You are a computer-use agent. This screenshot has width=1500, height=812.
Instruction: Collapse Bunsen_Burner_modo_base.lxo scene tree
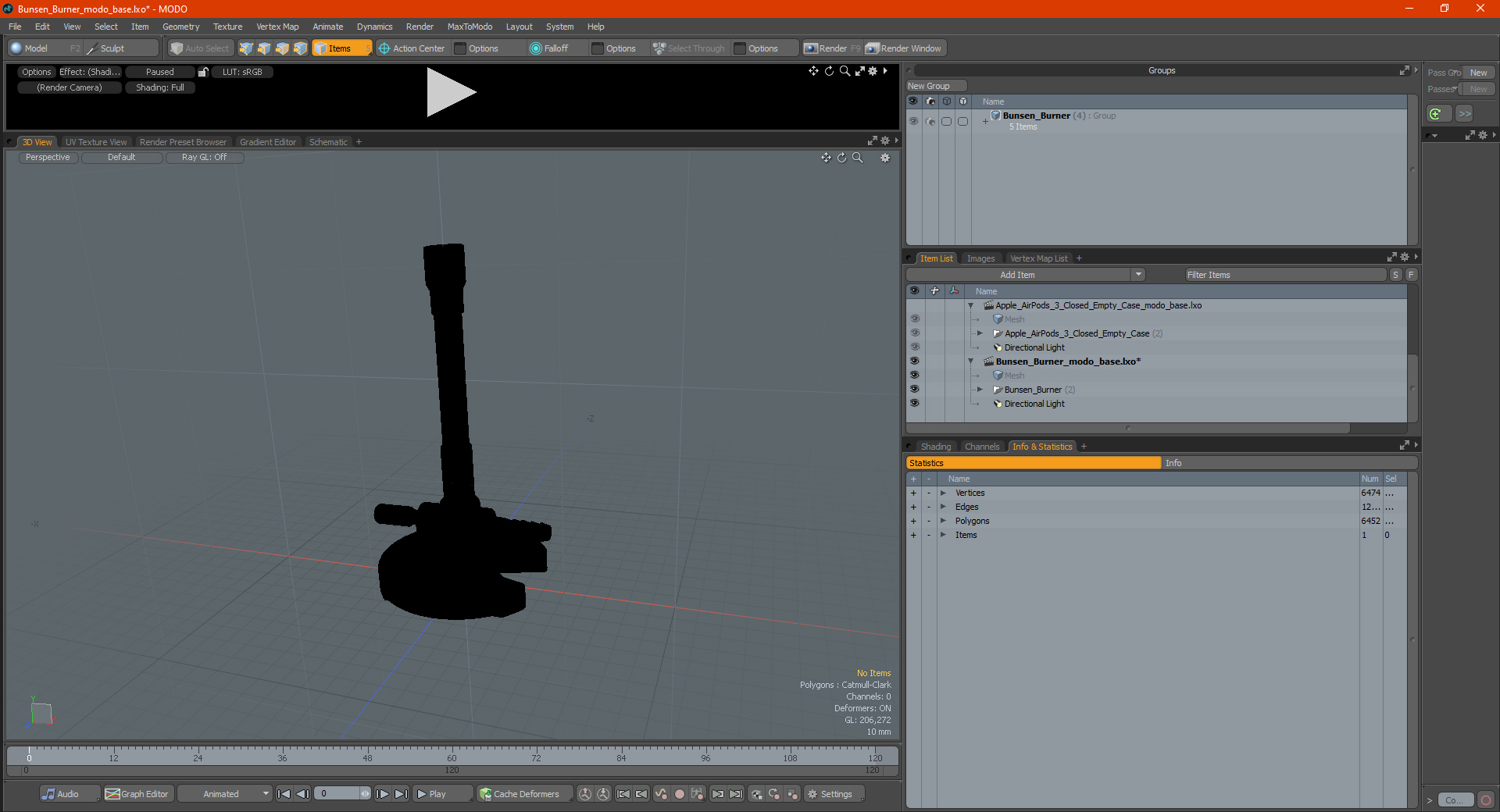[971, 361]
